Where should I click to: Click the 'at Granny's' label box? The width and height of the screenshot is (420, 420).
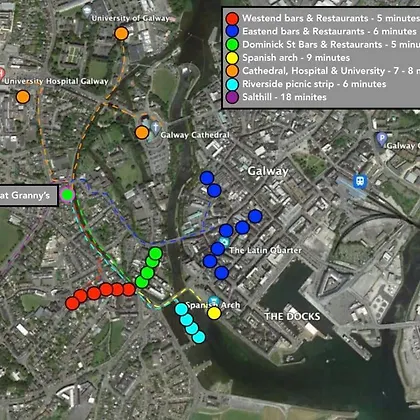click(28, 196)
